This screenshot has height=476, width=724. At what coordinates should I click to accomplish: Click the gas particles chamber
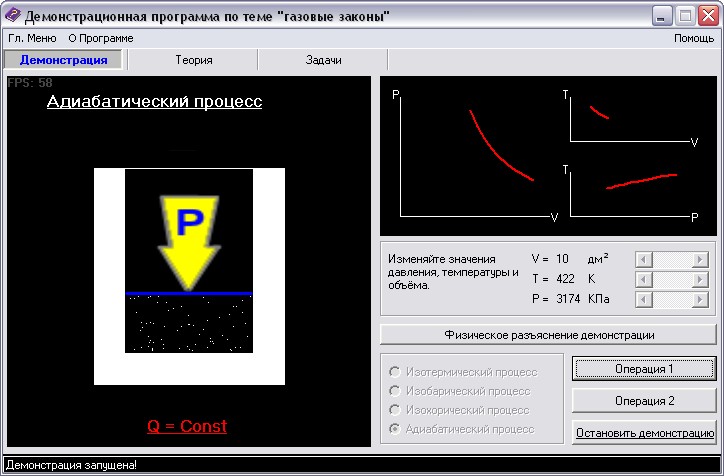[189, 324]
